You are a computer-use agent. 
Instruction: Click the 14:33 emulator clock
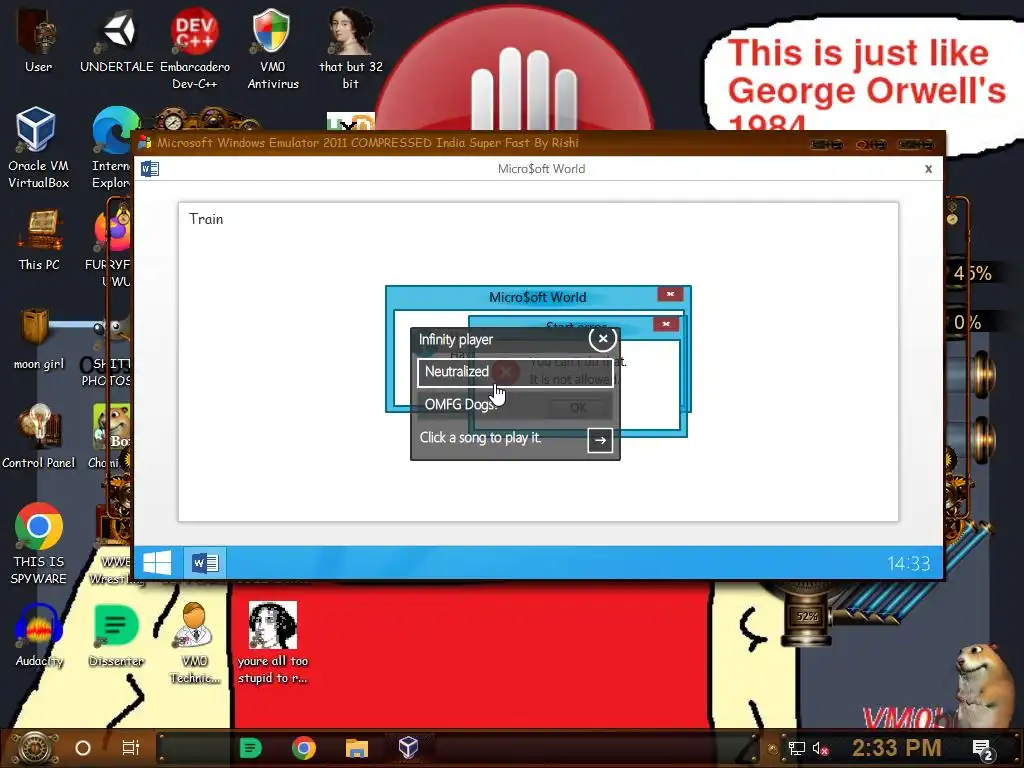coord(908,564)
